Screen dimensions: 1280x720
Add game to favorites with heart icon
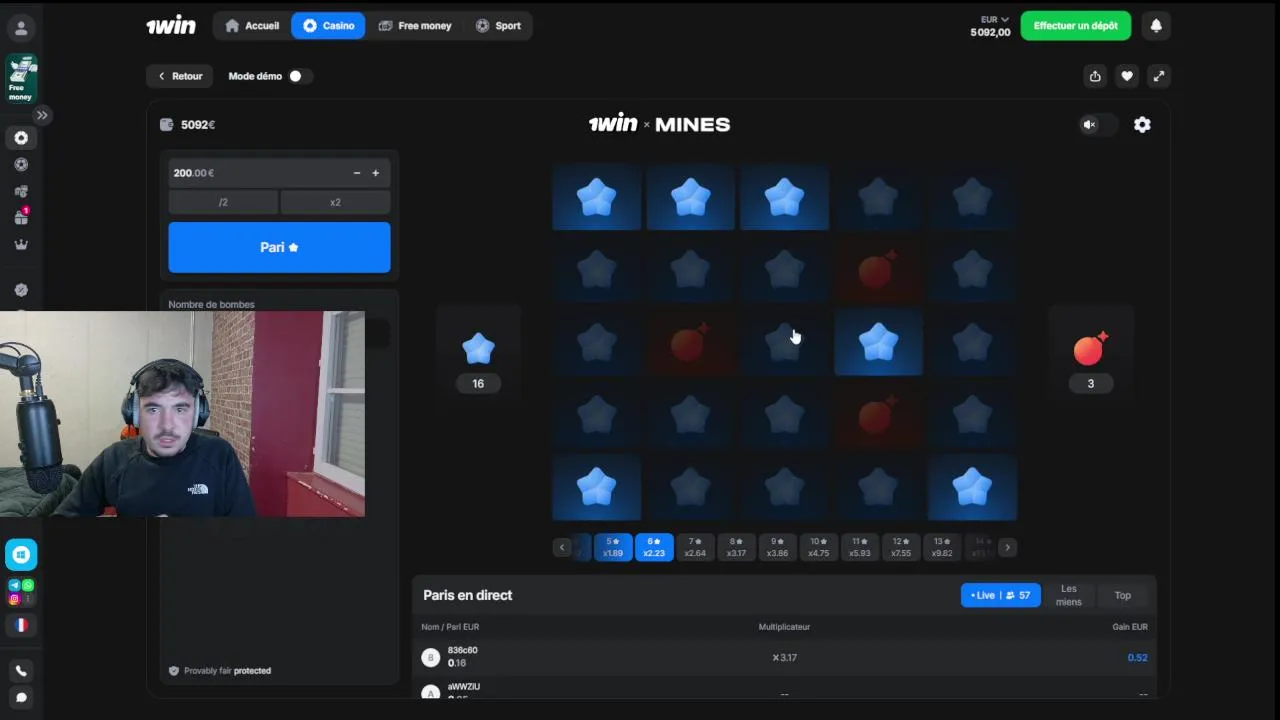tap(1127, 76)
